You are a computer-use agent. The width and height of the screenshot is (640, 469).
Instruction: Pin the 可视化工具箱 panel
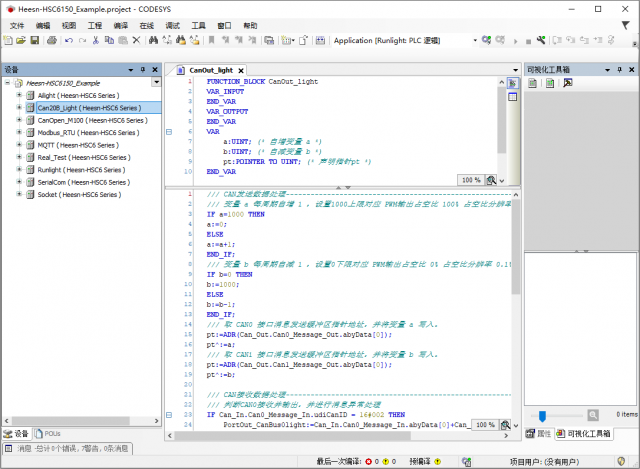pos(617,69)
